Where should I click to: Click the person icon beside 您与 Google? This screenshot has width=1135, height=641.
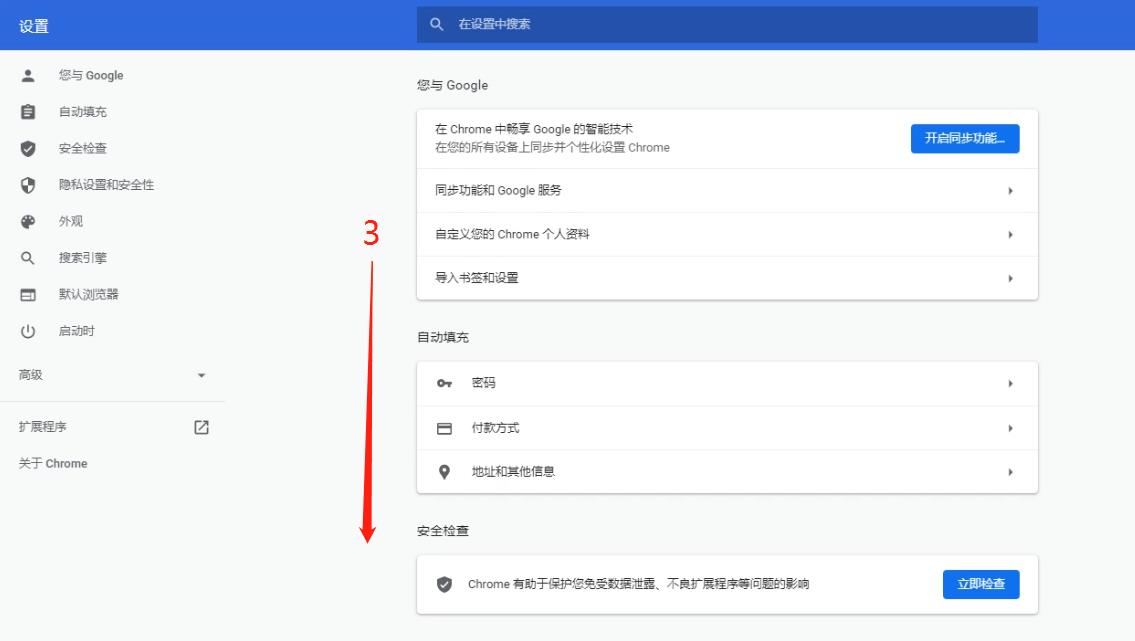coord(28,75)
